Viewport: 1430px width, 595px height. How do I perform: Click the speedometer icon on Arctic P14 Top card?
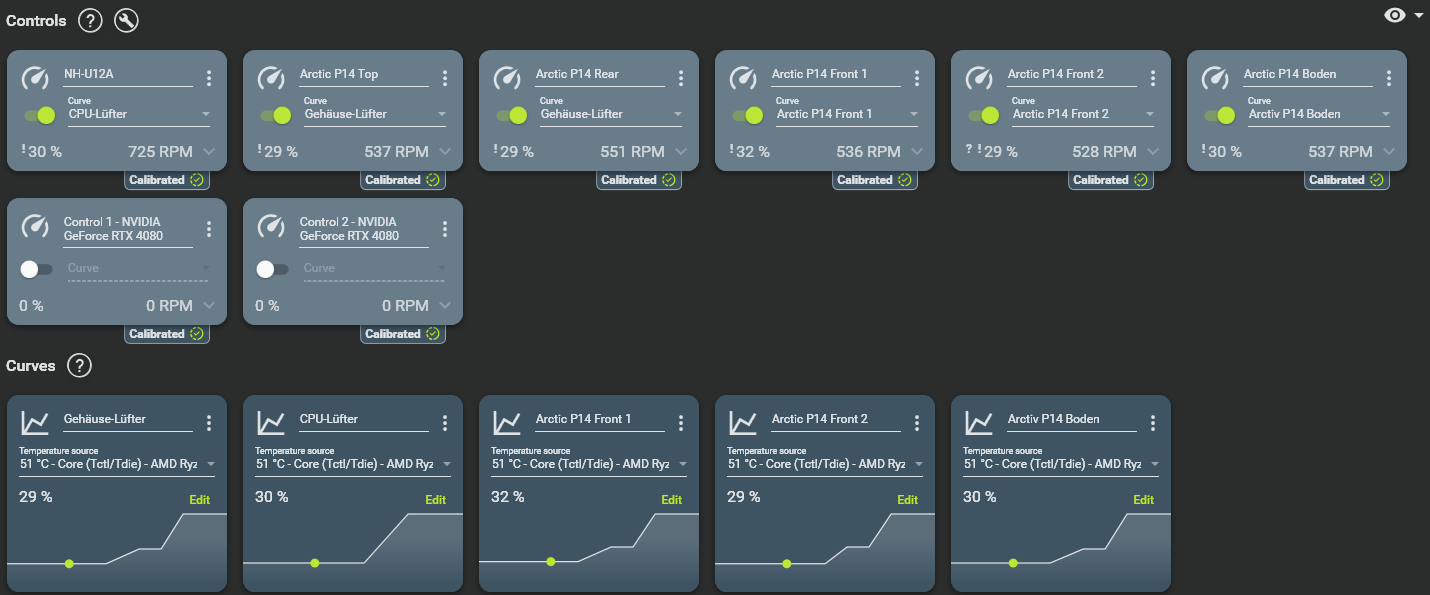(271, 78)
